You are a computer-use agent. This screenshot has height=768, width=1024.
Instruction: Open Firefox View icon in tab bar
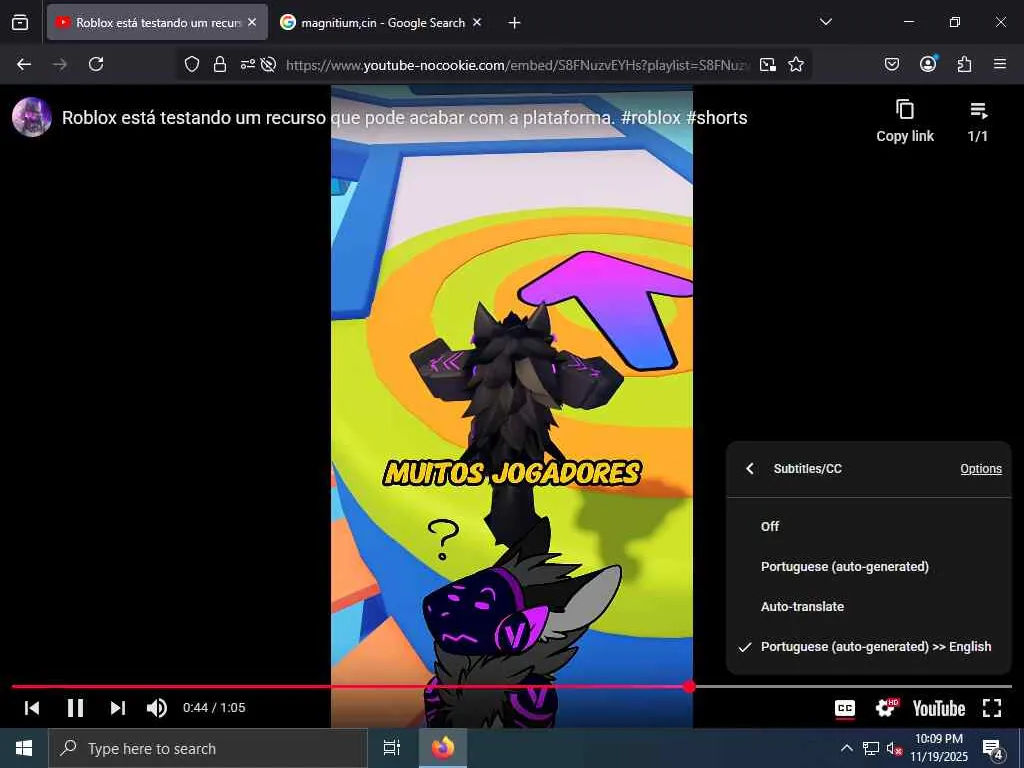20,22
